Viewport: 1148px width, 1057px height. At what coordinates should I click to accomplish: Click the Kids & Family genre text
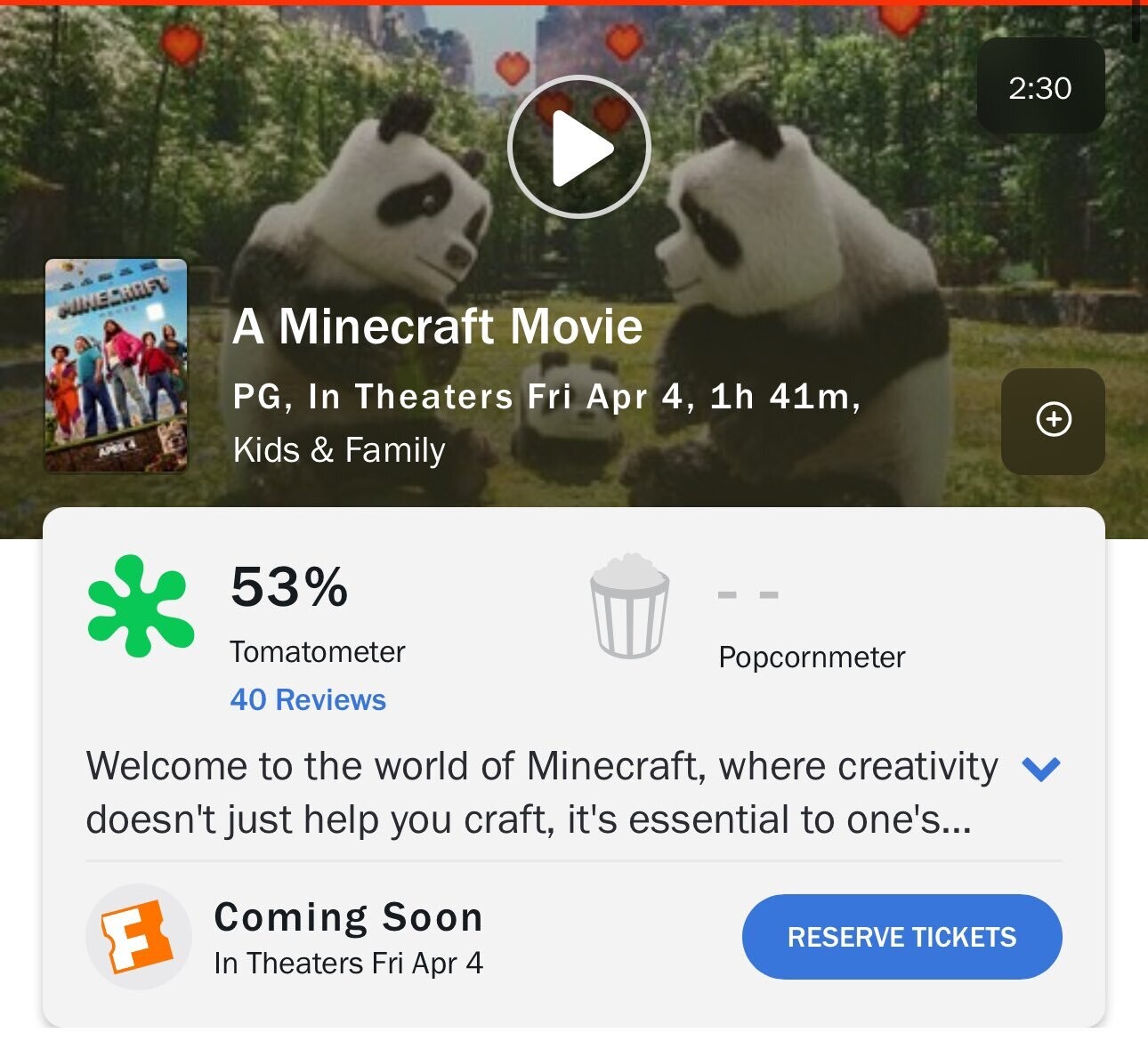[x=339, y=450]
